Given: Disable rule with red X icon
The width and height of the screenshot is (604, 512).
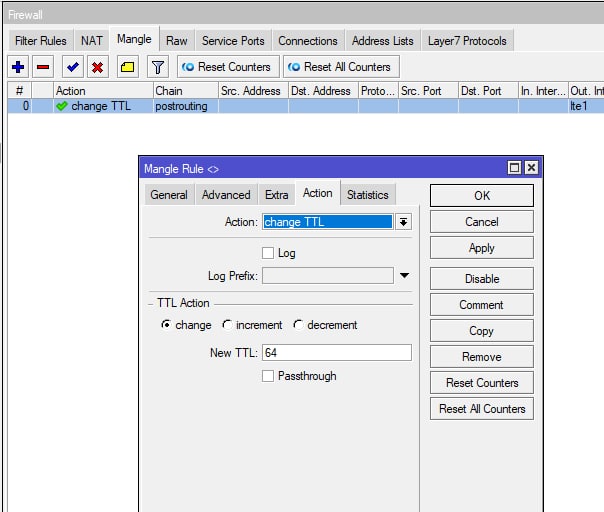Looking at the screenshot, I should point(97,67).
